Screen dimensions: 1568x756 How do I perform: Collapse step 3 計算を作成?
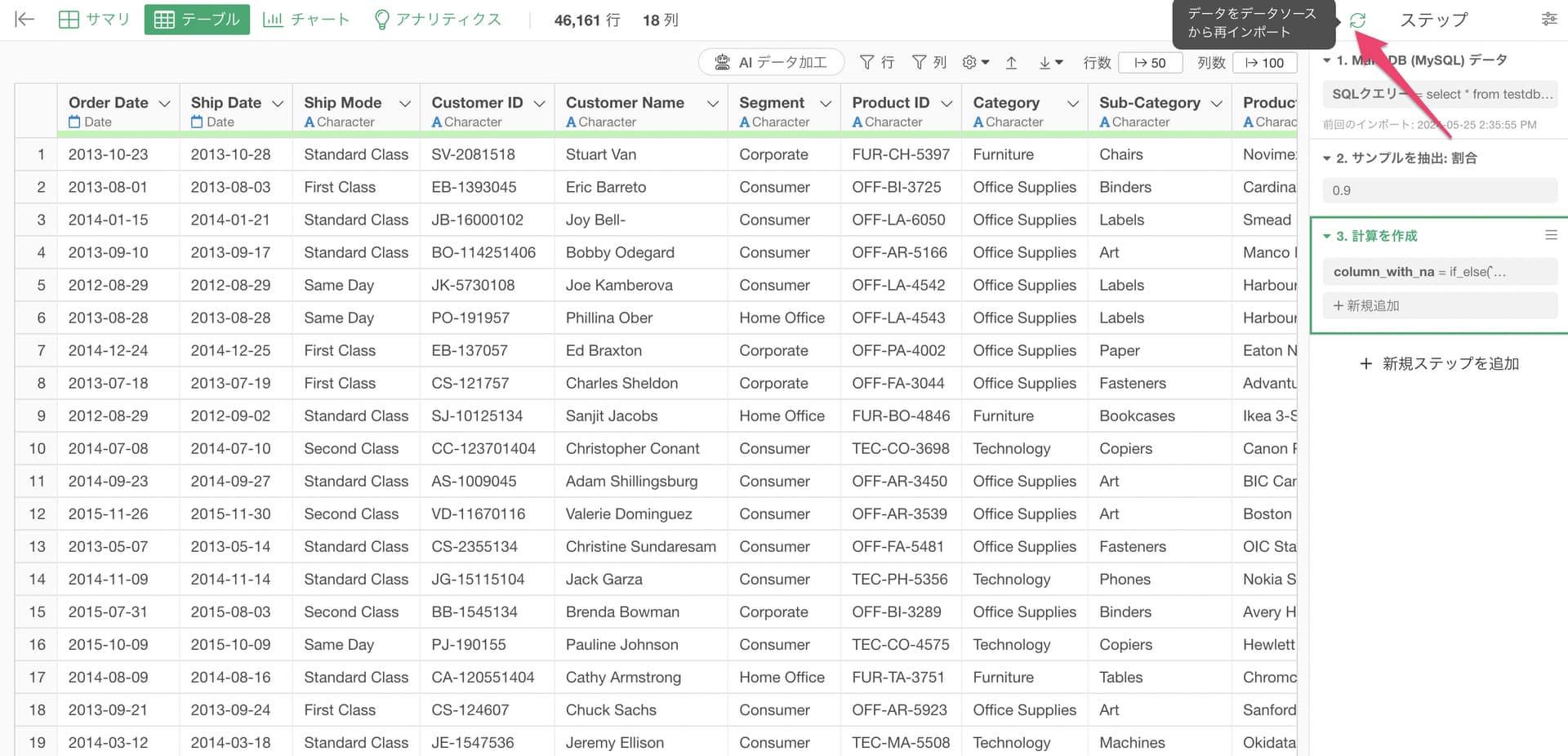coord(1327,236)
